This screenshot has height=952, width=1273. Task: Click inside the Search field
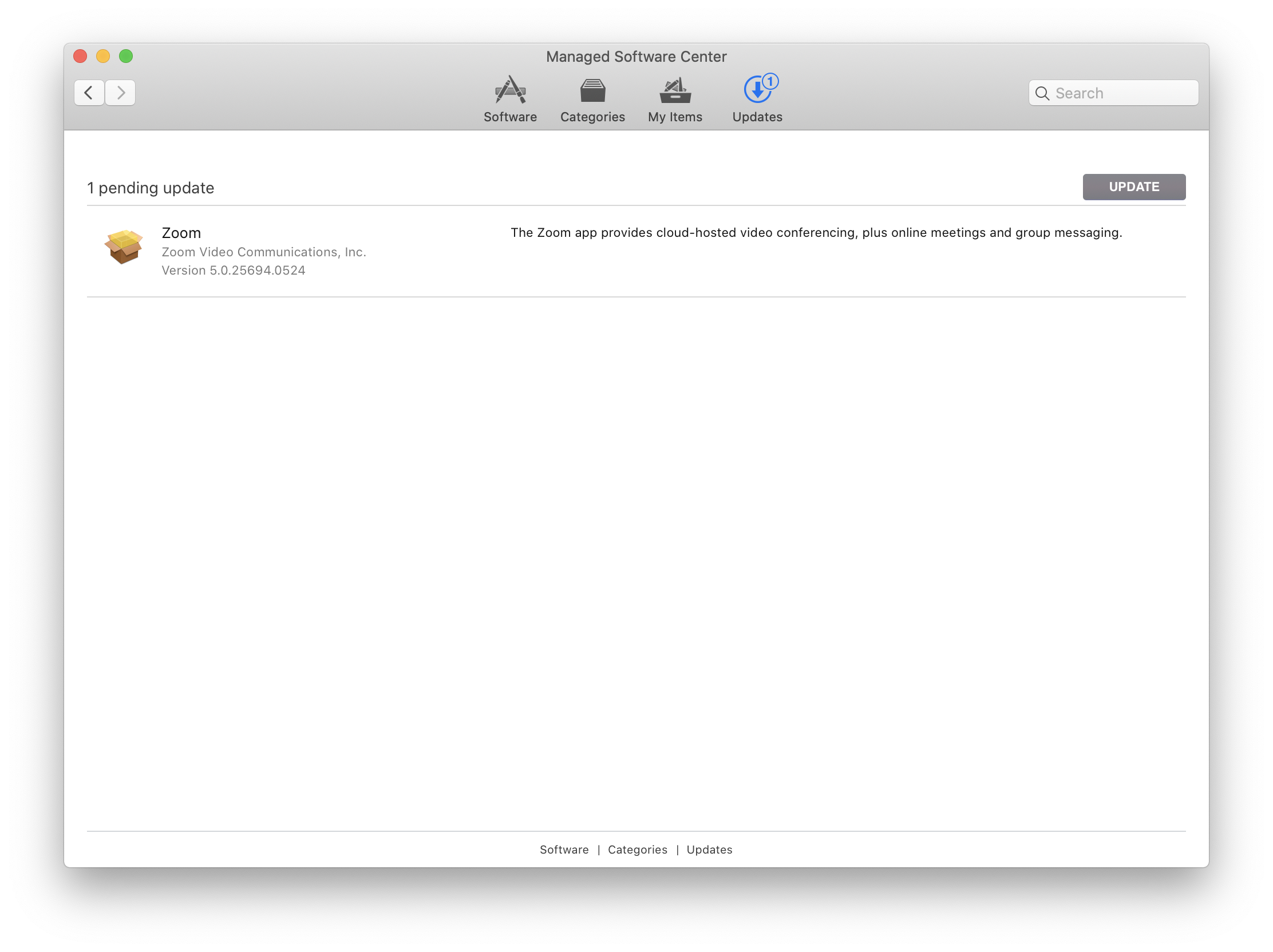(x=1122, y=93)
